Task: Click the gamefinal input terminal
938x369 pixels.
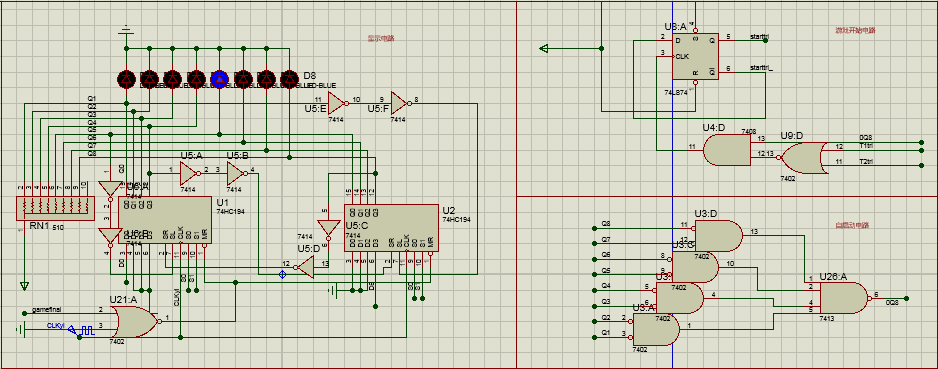Action: tap(25, 313)
